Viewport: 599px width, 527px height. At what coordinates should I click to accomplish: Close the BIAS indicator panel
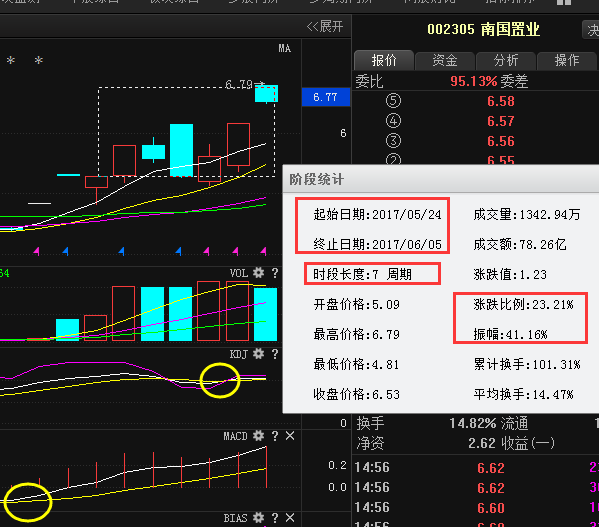(x=290, y=518)
